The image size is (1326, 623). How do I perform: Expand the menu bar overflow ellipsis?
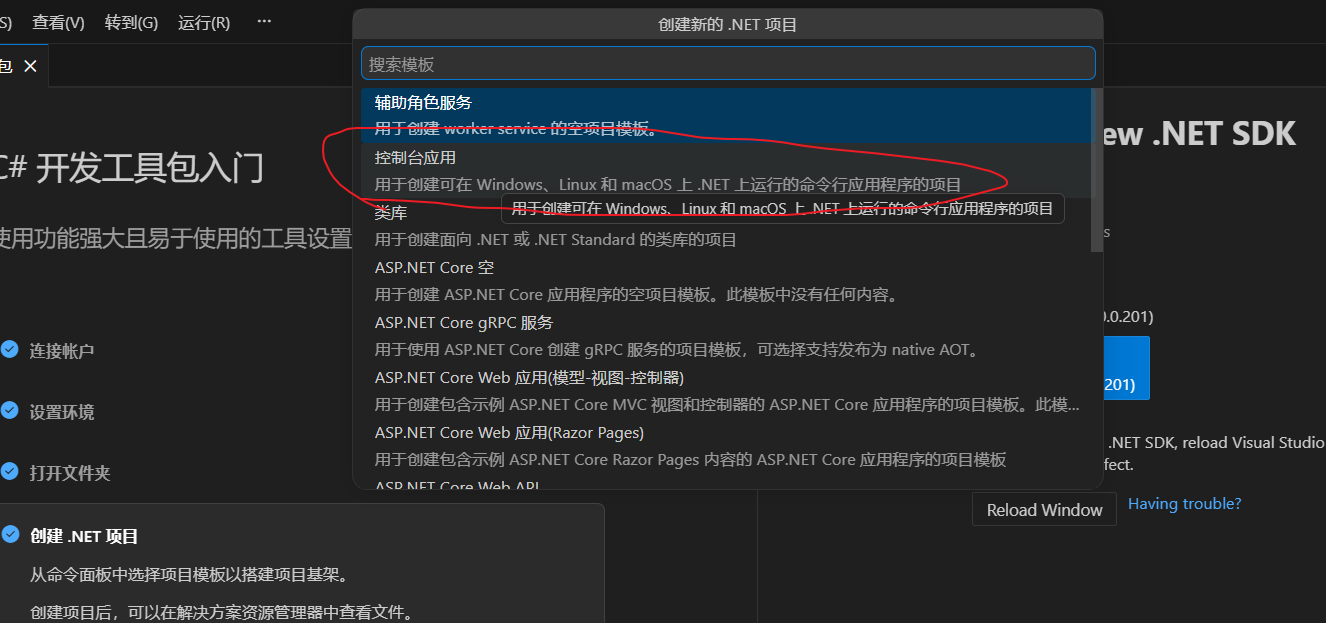pos(264,21)
